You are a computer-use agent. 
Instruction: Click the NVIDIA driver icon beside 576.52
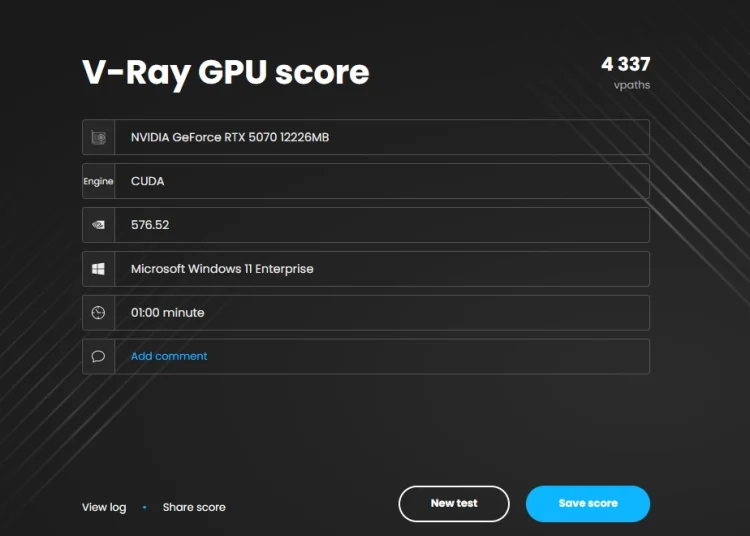coord(99,225)
